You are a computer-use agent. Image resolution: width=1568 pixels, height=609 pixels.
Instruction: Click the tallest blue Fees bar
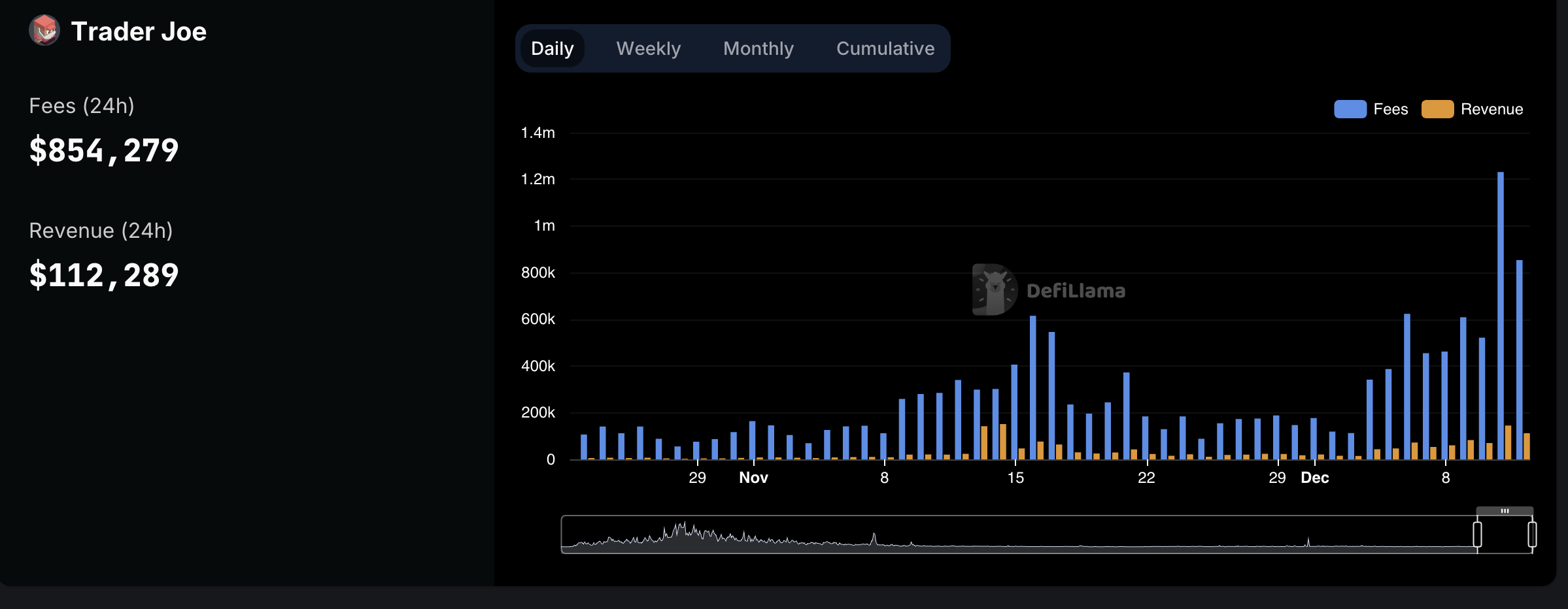[1501, 316]
